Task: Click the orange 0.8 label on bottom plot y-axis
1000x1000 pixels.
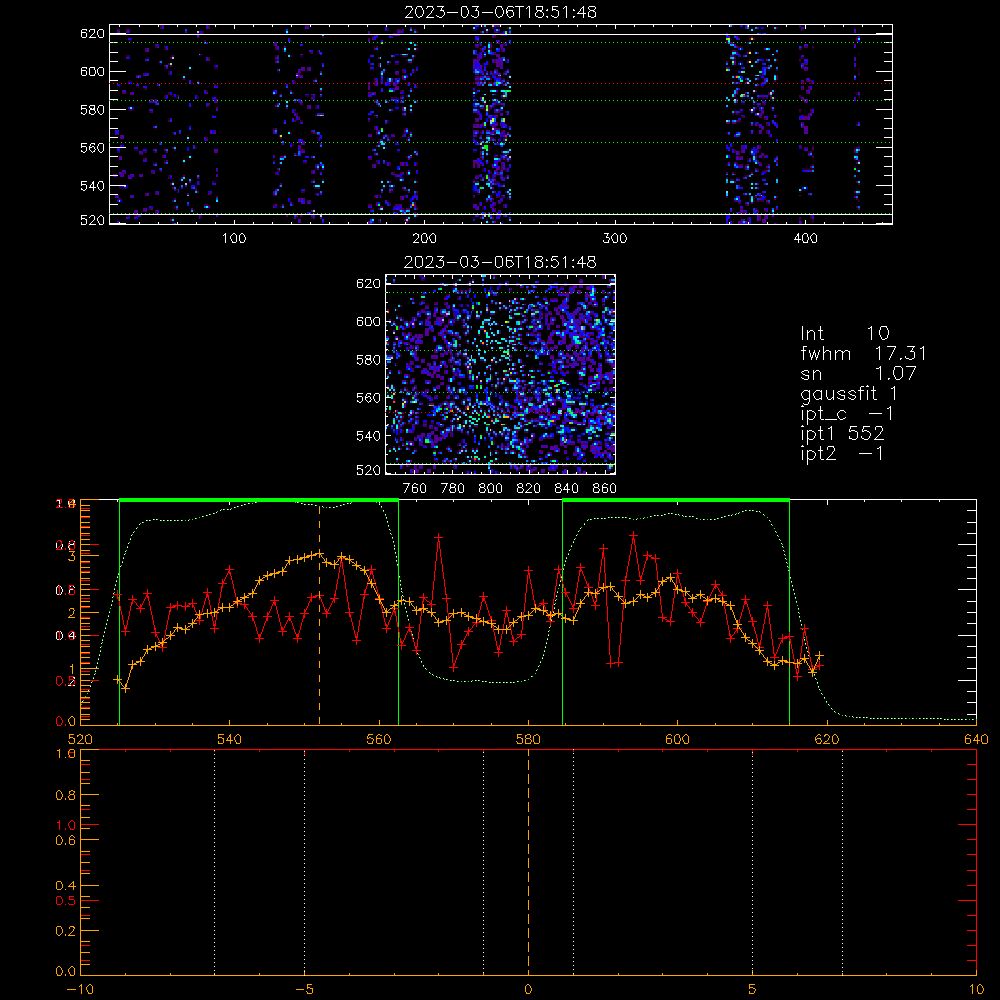Action: coord(66,795)
